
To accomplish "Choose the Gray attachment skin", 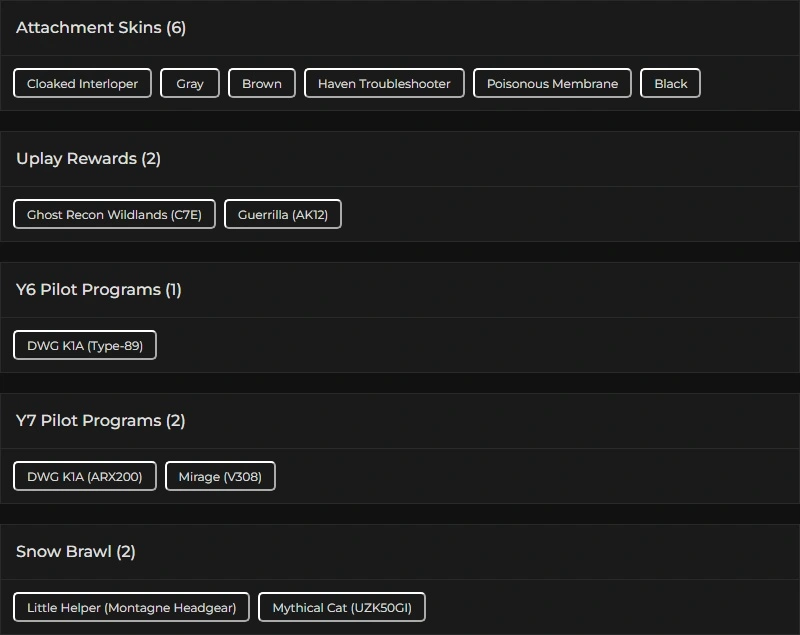I will [x=190, y=83].
